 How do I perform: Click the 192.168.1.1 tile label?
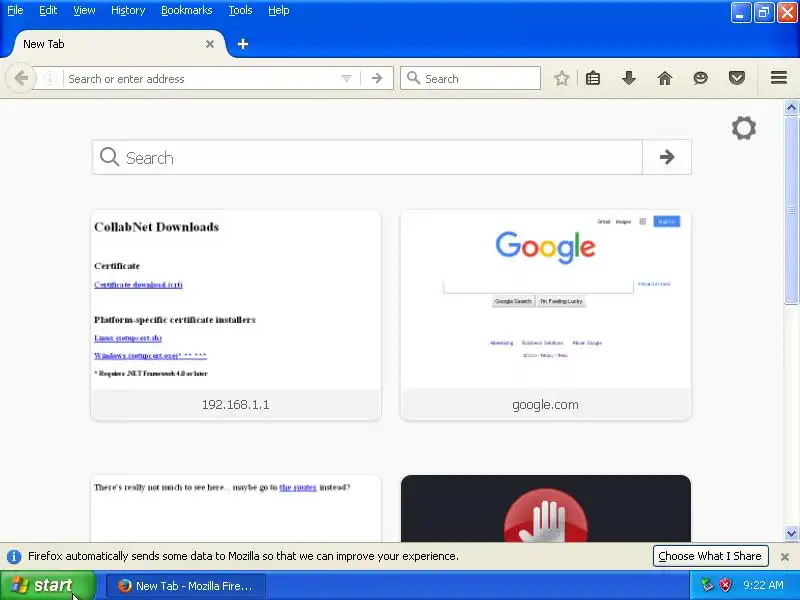(x=236, y=405)
